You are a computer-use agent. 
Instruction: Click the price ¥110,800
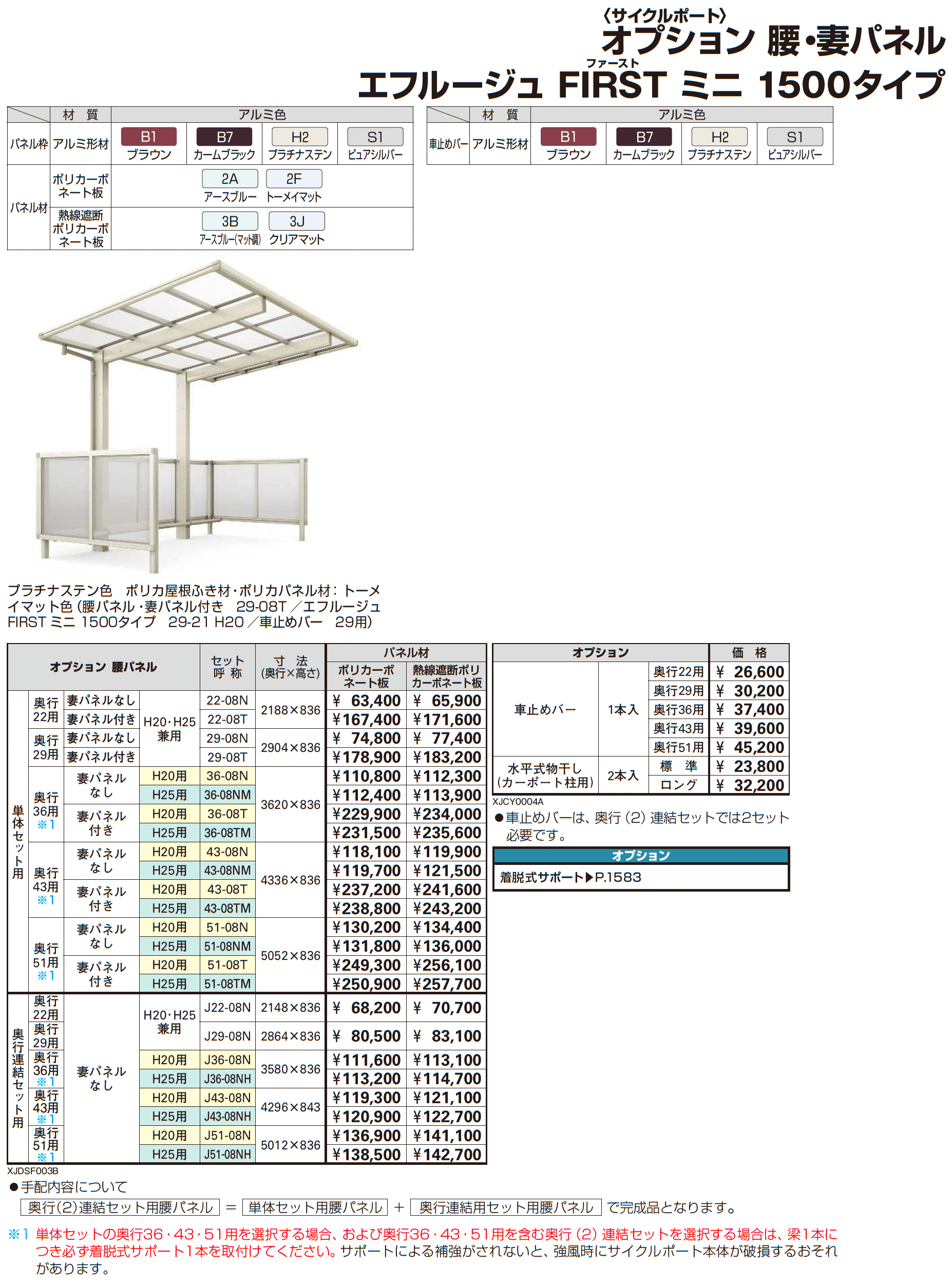point(367,776)
